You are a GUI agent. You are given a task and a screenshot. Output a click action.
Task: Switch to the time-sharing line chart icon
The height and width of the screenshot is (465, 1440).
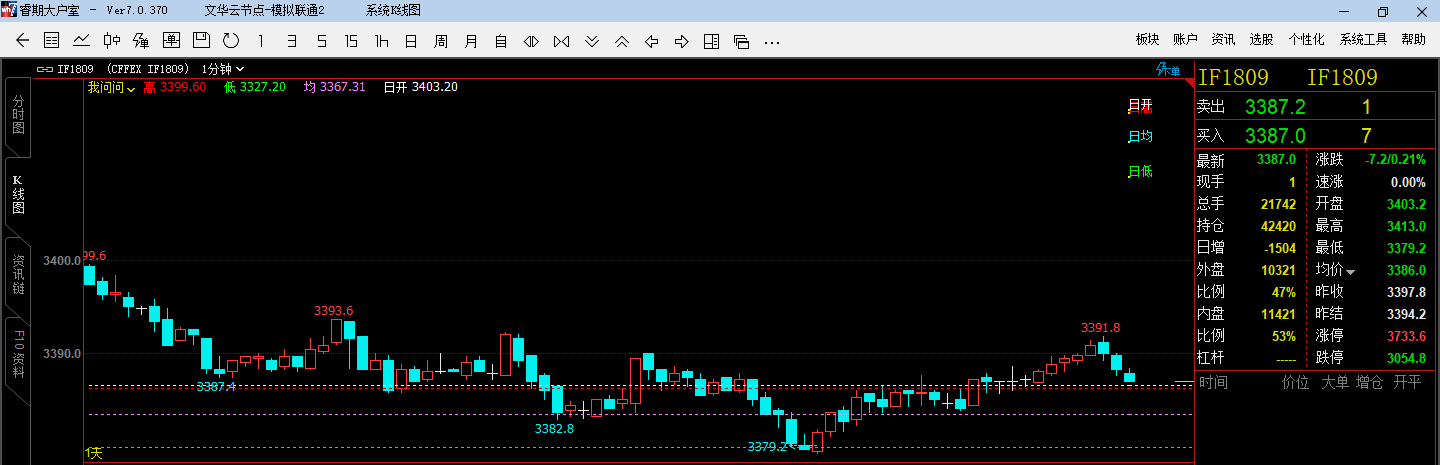82,41
